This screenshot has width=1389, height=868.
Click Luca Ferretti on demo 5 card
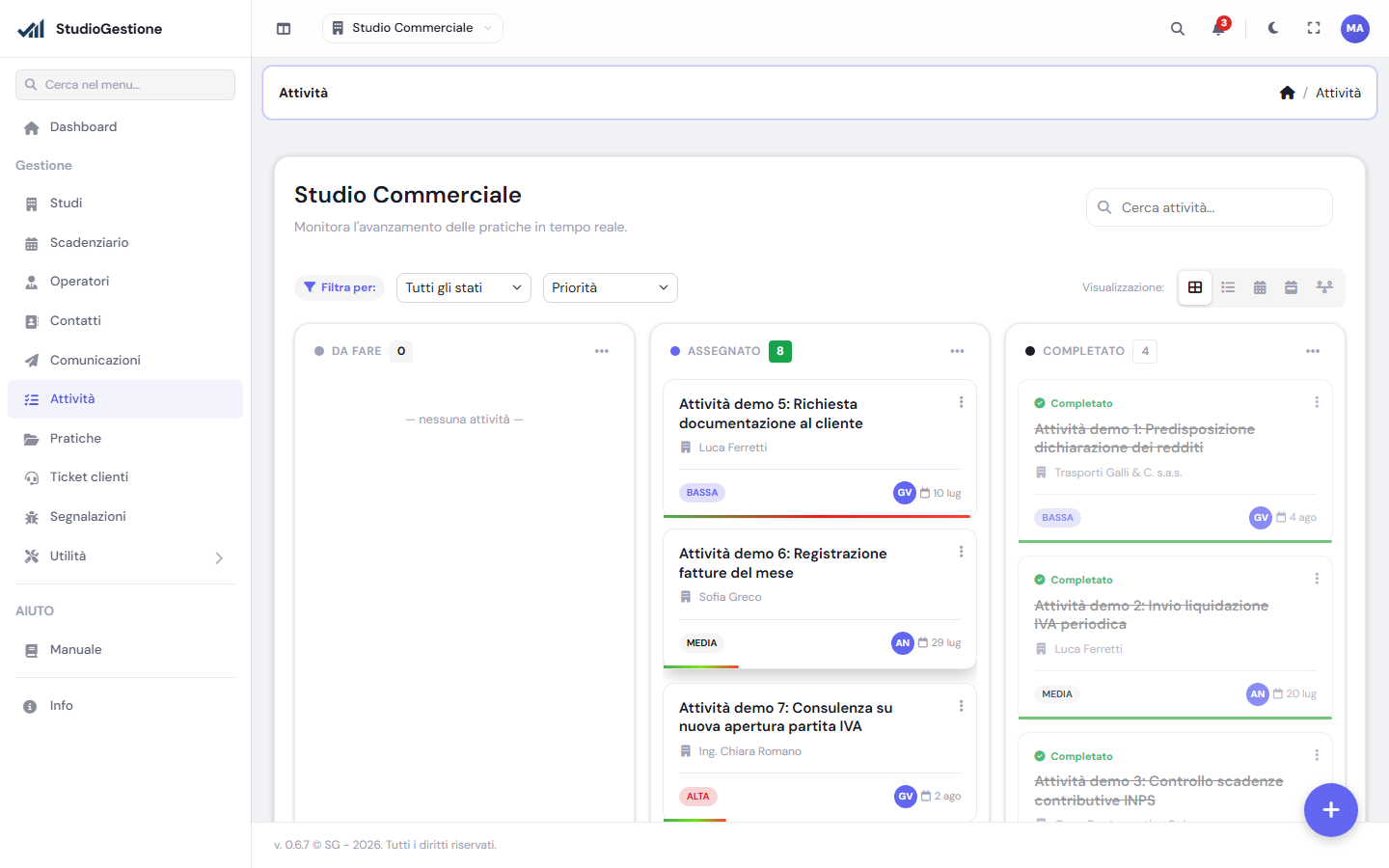(733, 448)
